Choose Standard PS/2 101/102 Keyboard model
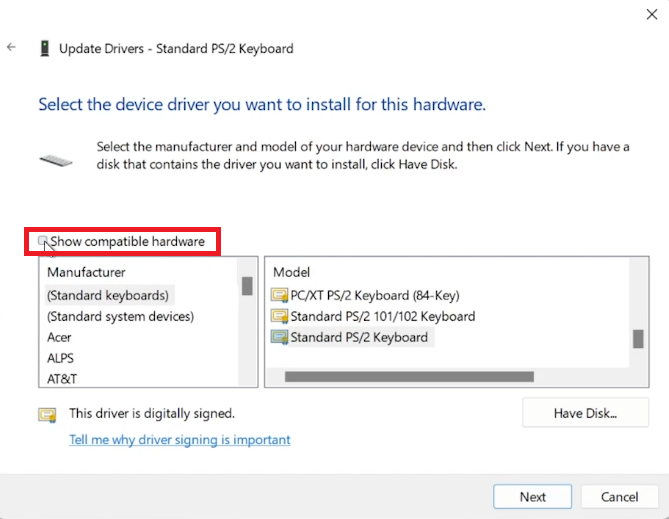 [382, 316]
